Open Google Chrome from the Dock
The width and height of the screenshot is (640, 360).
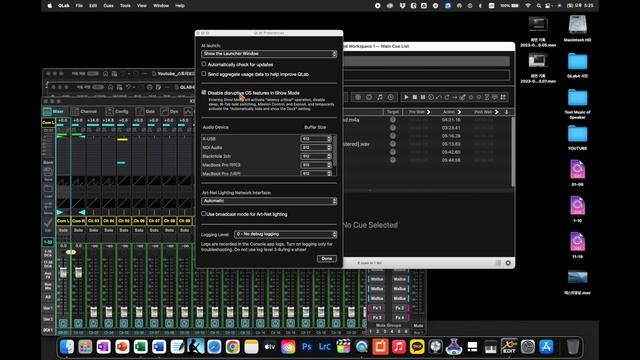pyautogui.click(x=233, y=347)
